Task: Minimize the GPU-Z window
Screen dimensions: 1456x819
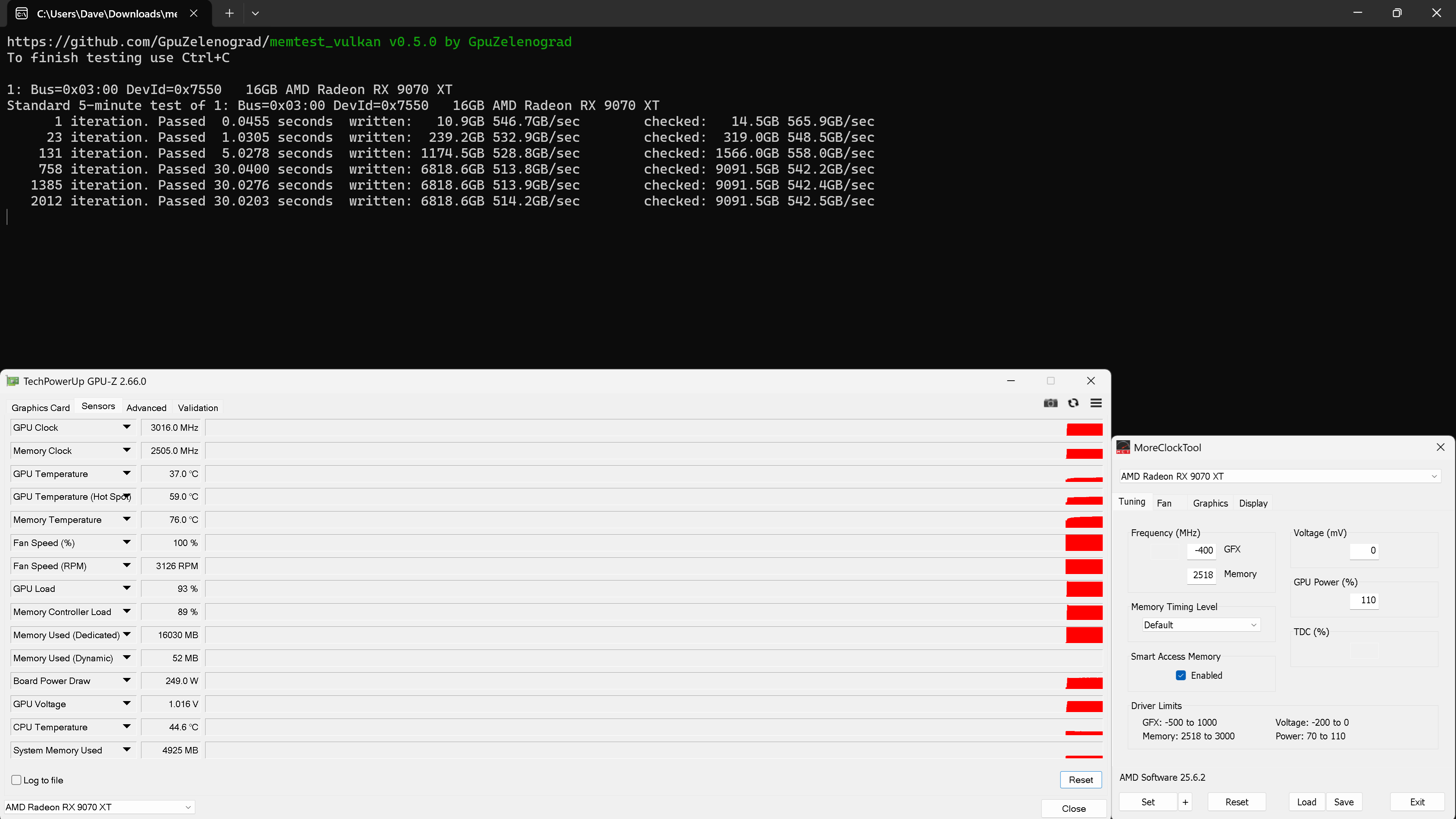Action: coord(1010,381)
